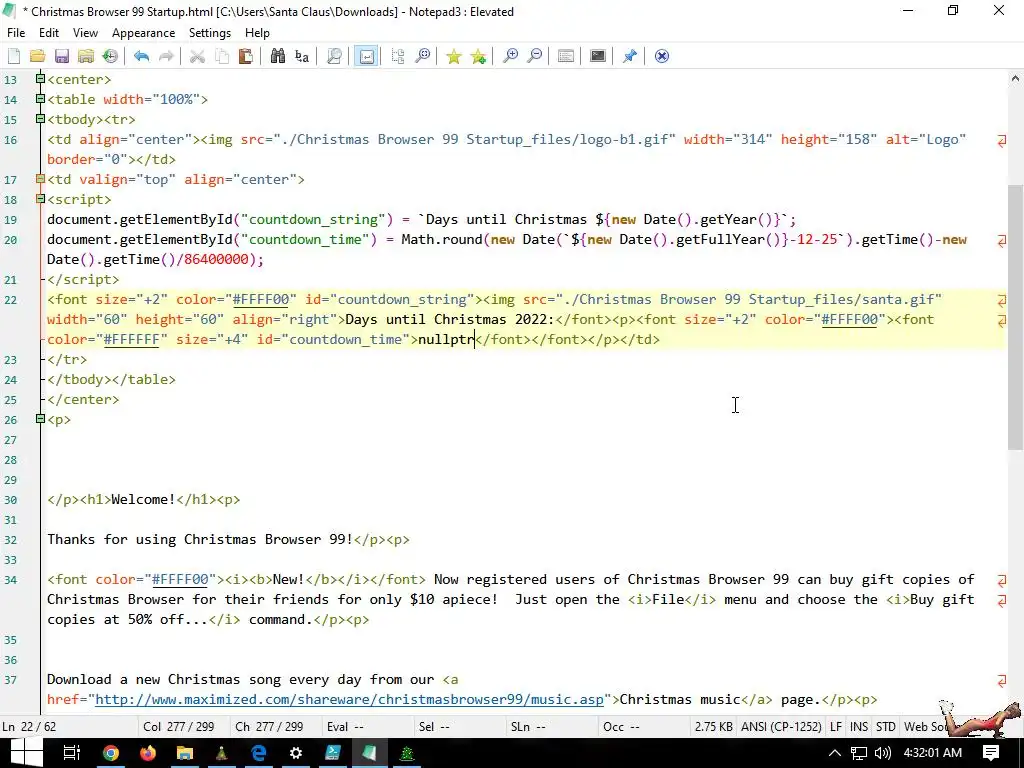Image resolution: width=1024 pixels, height=768 pixels.
Task: Open the Settings menu
Action: [x=210, y=33]
